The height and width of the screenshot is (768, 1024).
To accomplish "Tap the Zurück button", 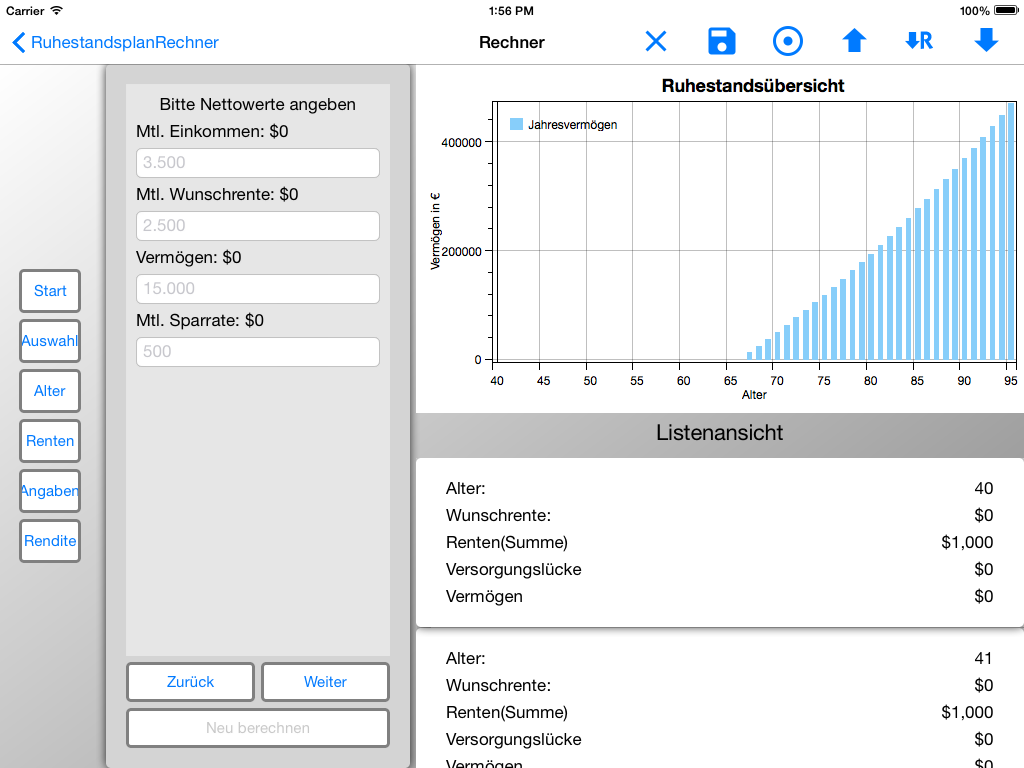I will click(190, 682).
